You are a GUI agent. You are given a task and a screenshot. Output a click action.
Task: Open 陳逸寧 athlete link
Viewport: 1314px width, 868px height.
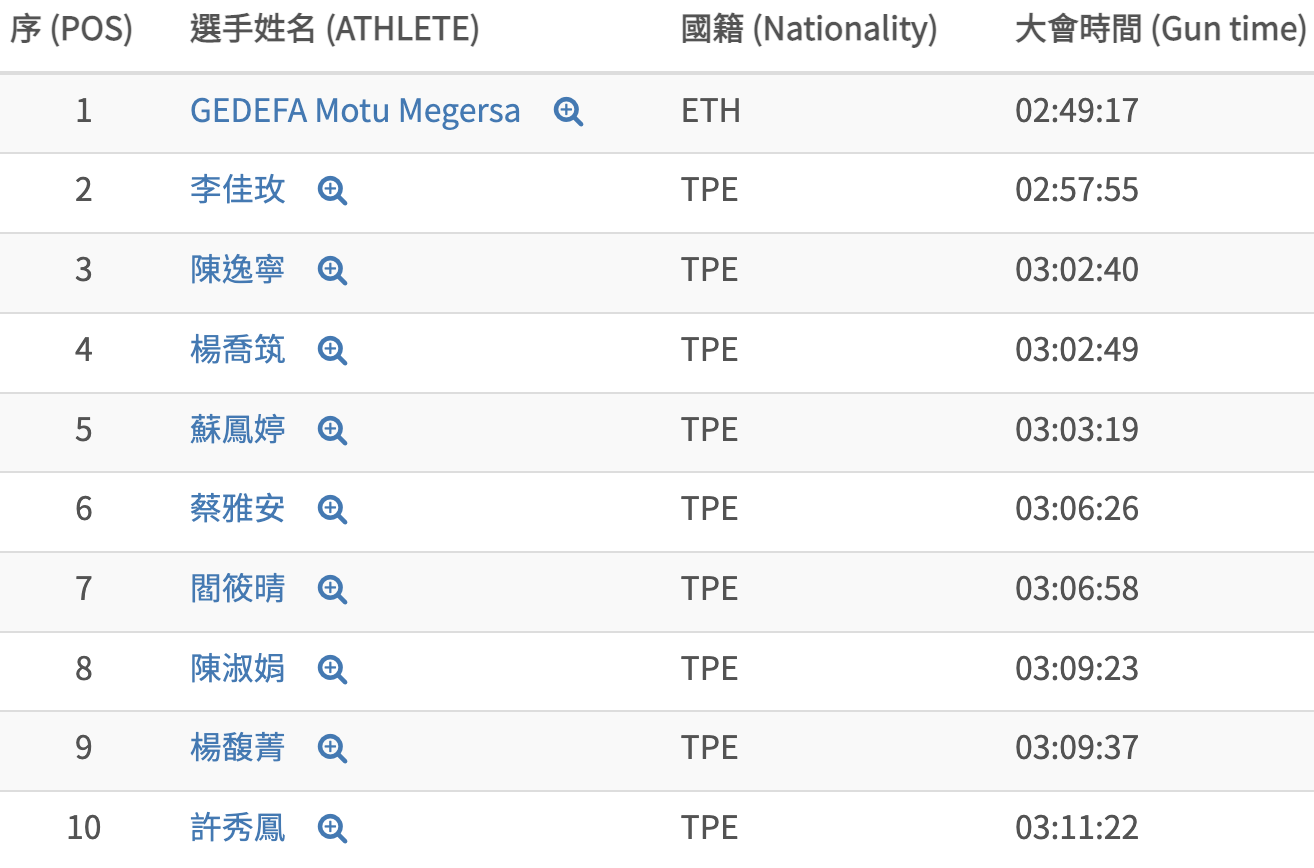237,270
